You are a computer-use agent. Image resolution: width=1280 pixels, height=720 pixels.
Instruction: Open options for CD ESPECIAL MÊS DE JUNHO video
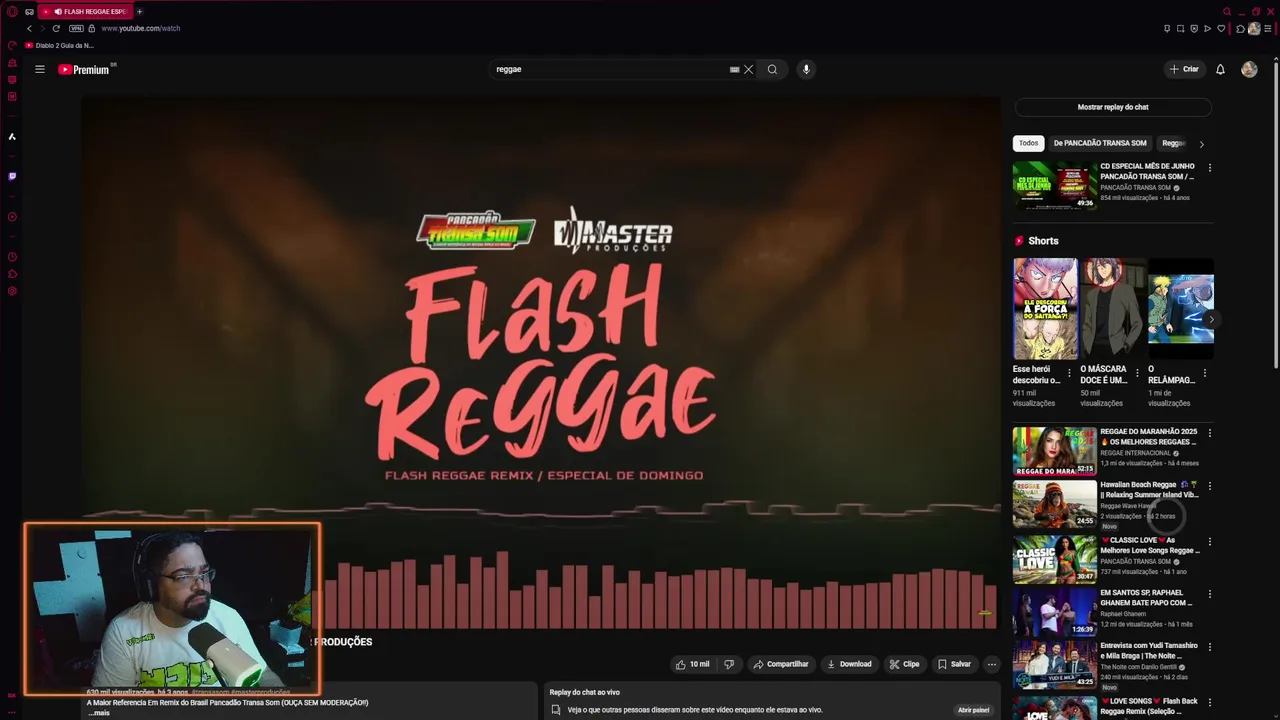pos(1210,168)
